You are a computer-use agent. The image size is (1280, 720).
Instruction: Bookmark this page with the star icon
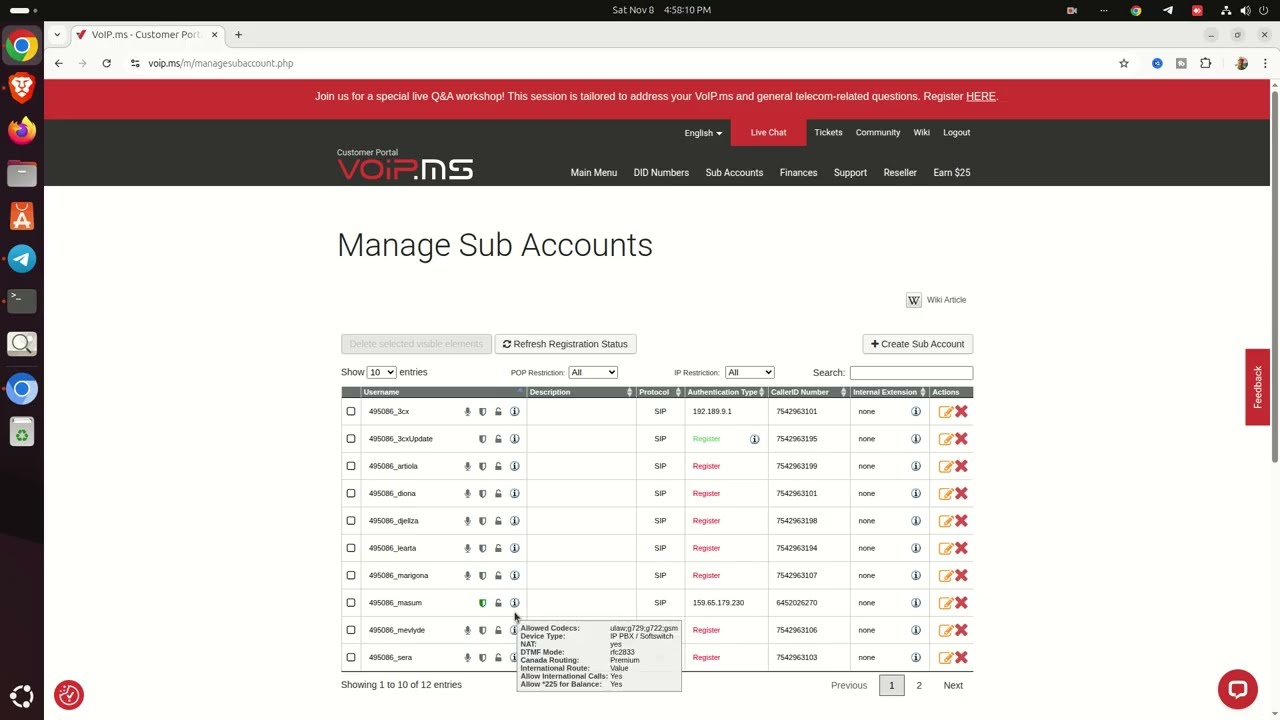pyautogui.click(x=1124, y=63)
